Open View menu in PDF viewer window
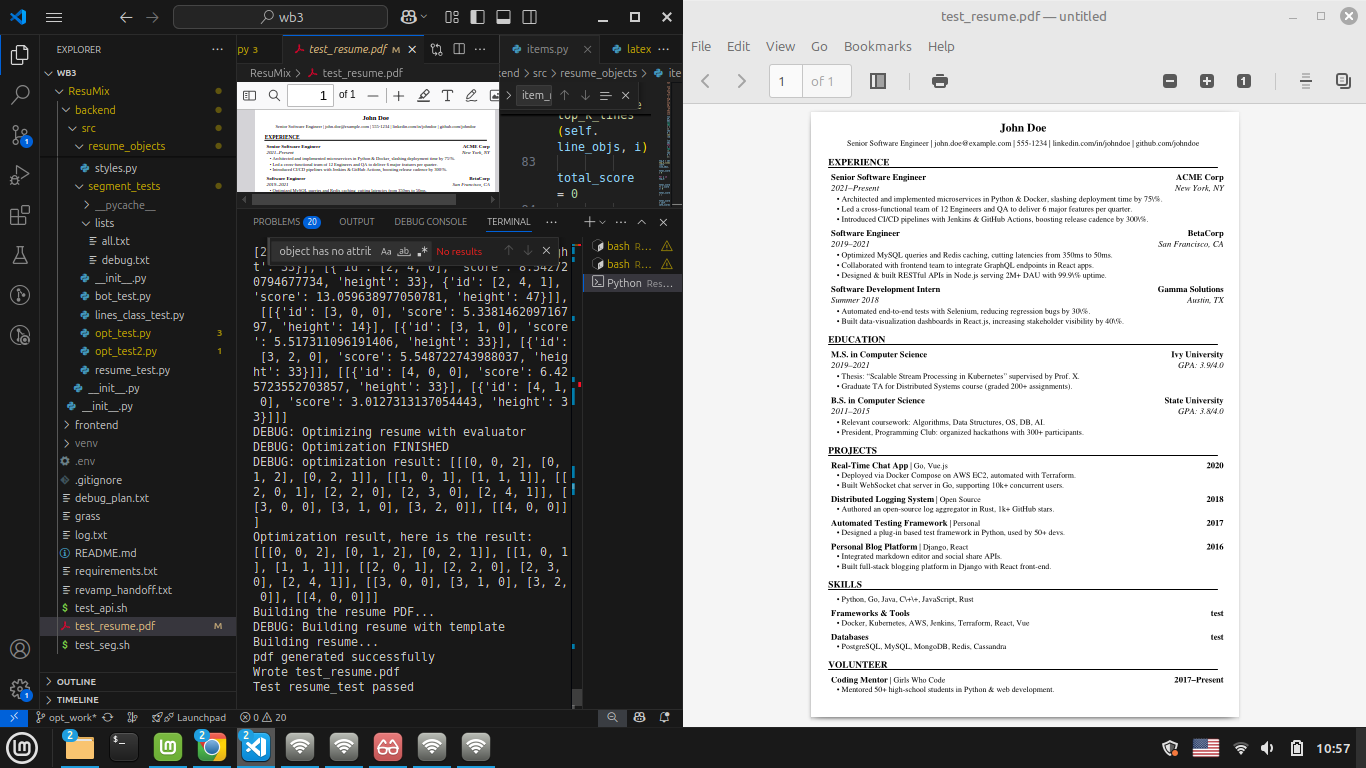The width and height of the screenshot is (1366, 768). click(x=780, y=46)
